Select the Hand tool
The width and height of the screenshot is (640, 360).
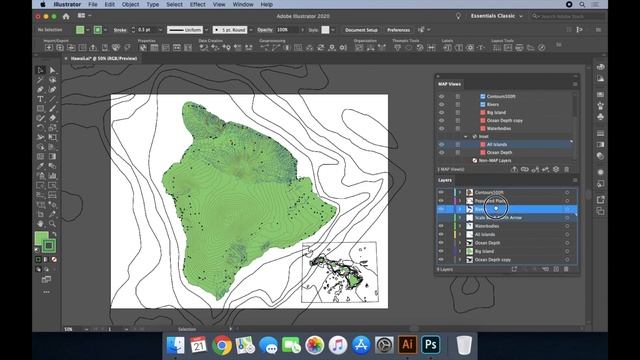point(40,224)
